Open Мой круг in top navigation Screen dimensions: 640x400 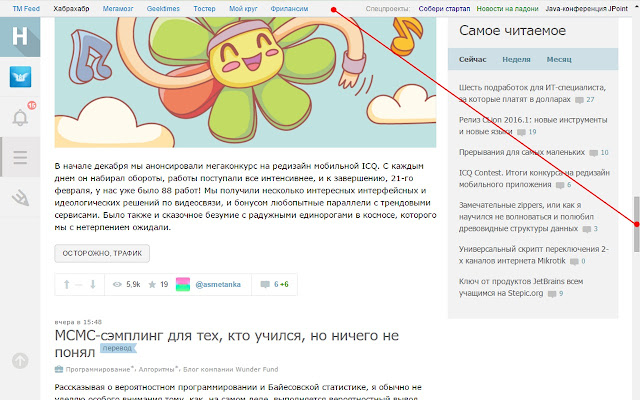(243, 9)
